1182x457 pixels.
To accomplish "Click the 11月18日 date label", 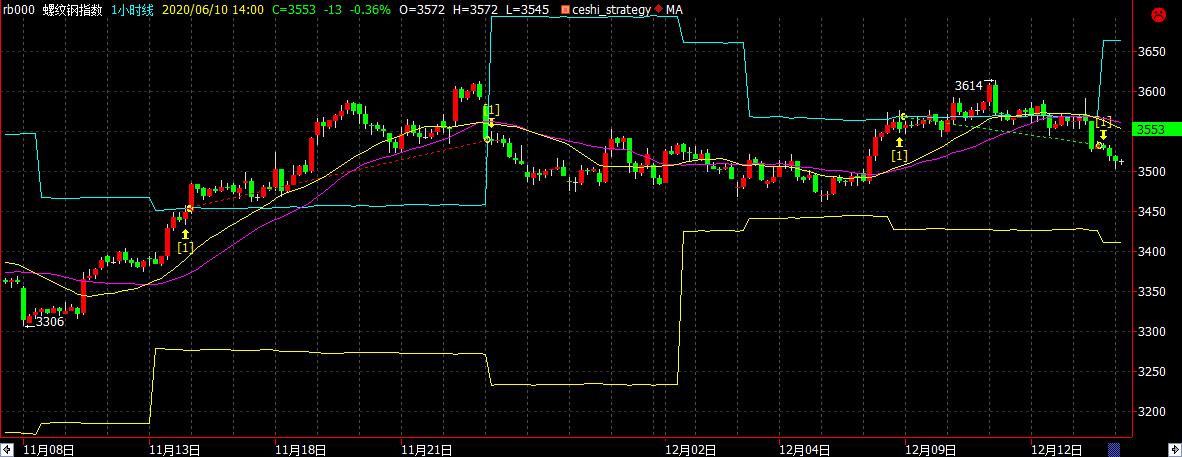I will (302, 450).
